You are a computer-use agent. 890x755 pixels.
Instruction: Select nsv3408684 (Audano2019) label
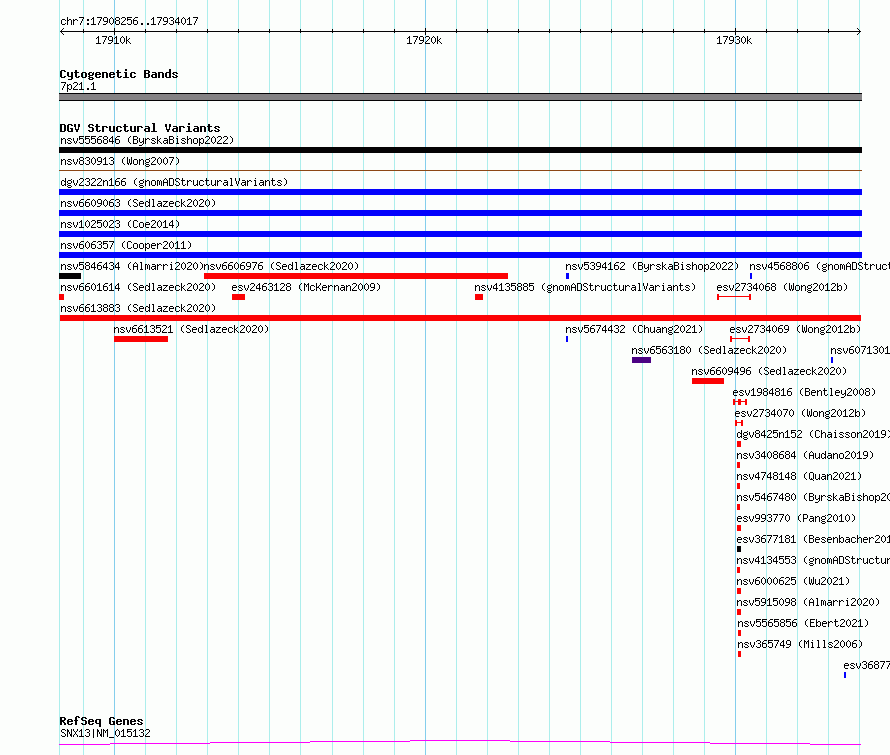point(805,455)
